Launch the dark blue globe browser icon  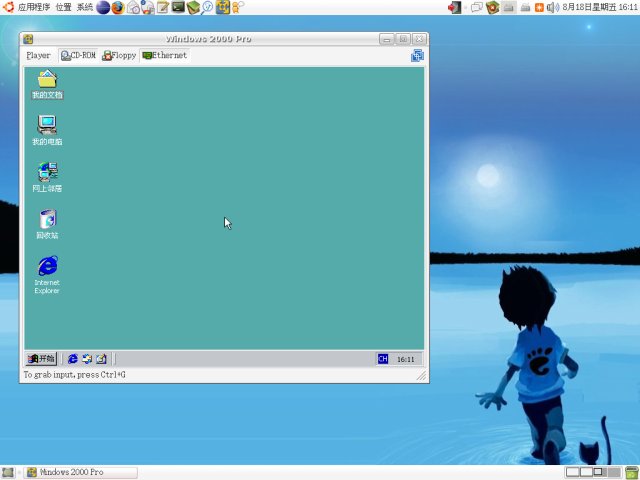pyautogui.click(x=103, y=7)
